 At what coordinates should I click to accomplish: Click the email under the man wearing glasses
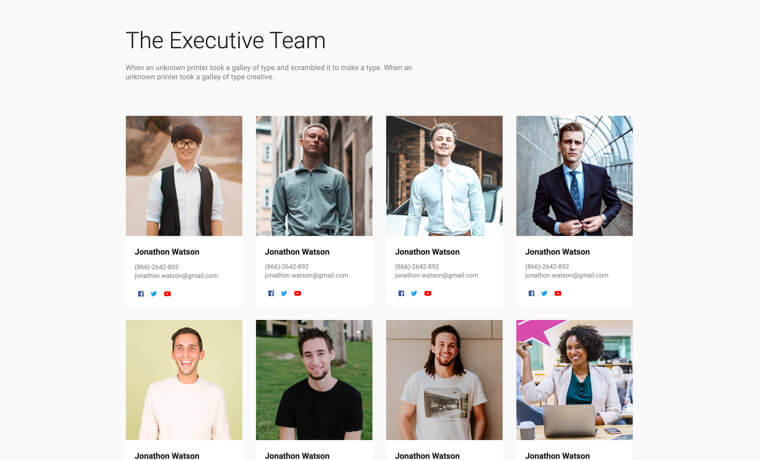[x=176, y=275]
